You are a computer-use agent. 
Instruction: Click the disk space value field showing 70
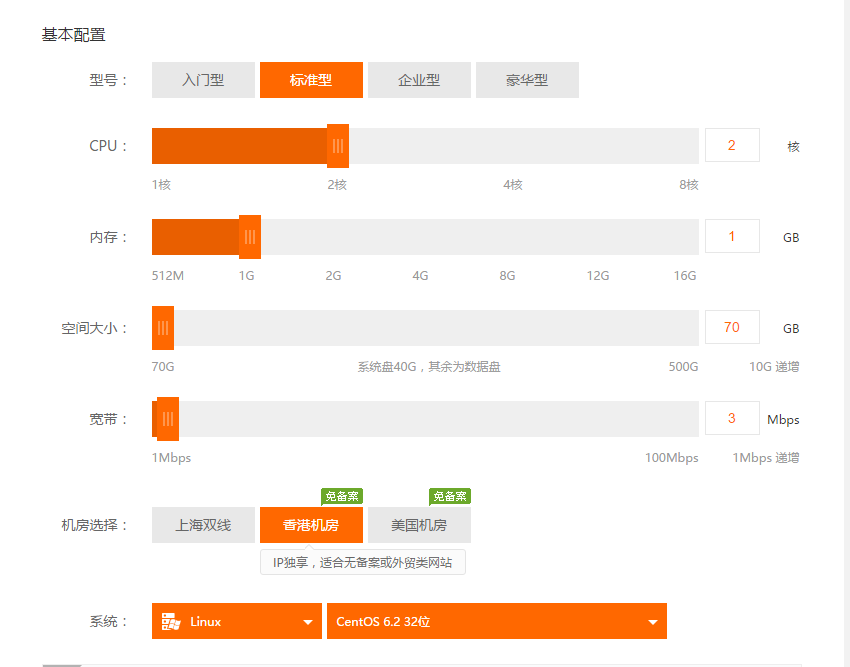point(732,328)
